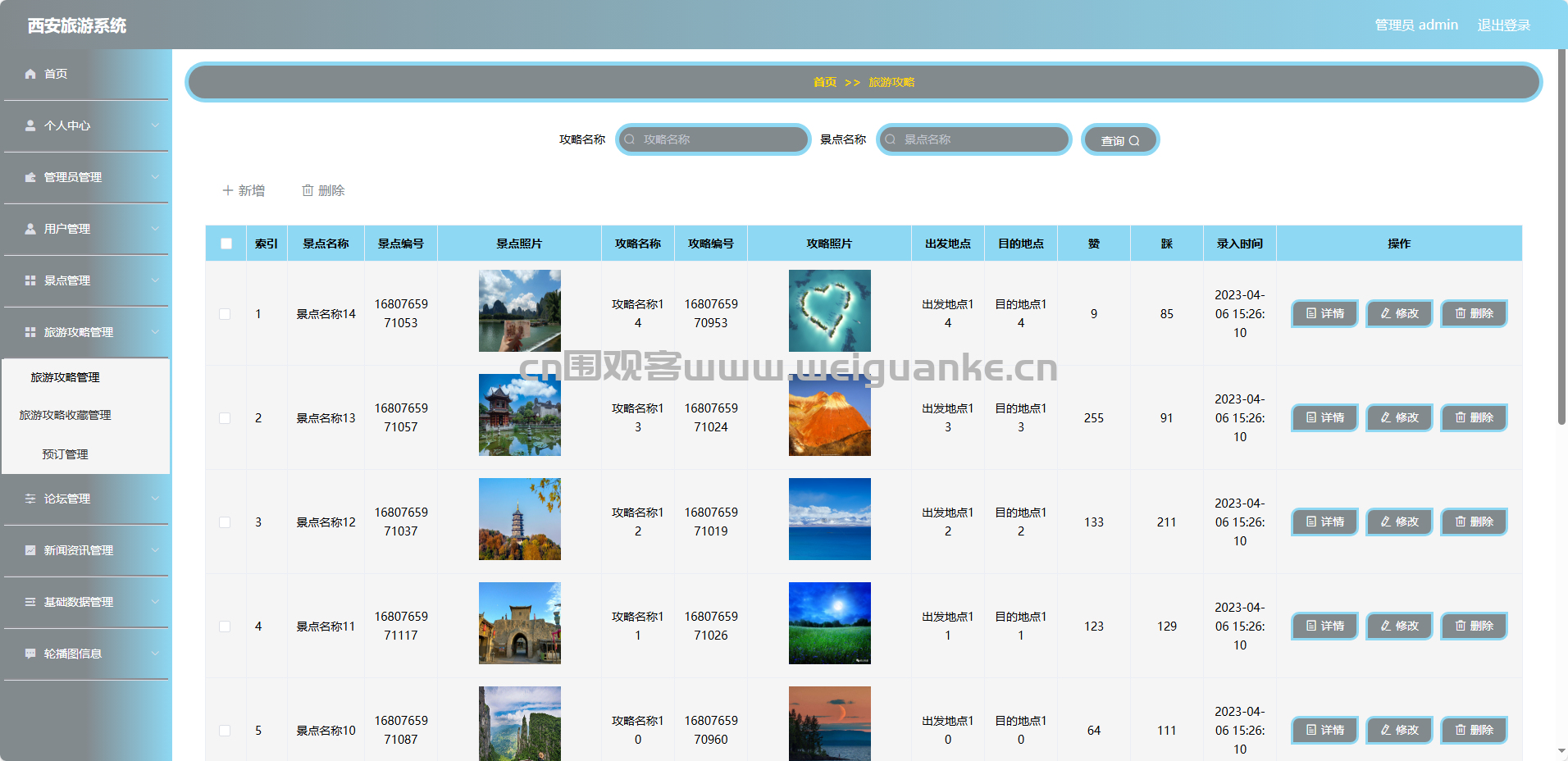Click the icon beside 轮播图信息
This screenshot has width=1568, height=761.
30,654
